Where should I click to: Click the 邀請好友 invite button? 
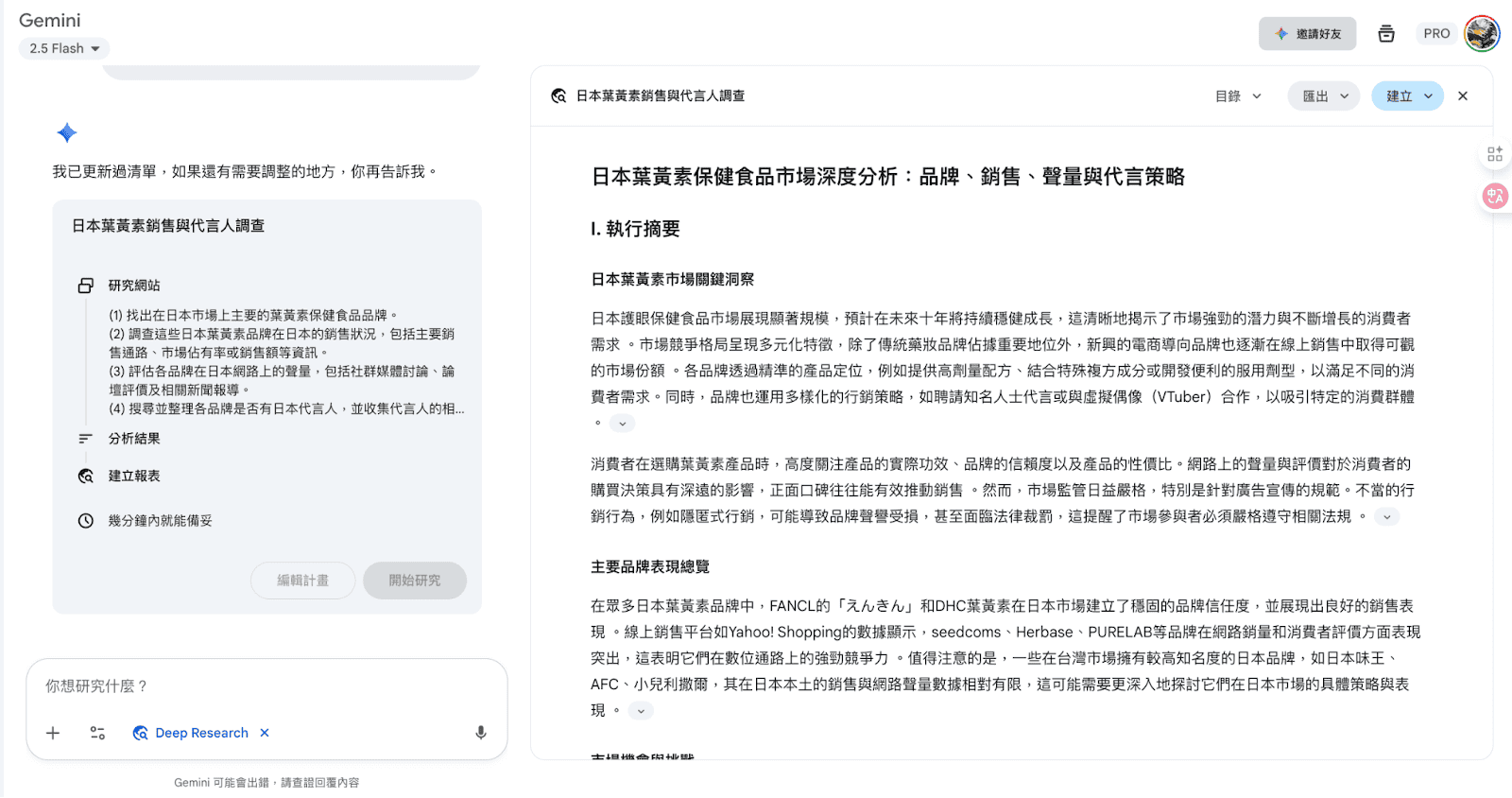(x=1307, y=33)
